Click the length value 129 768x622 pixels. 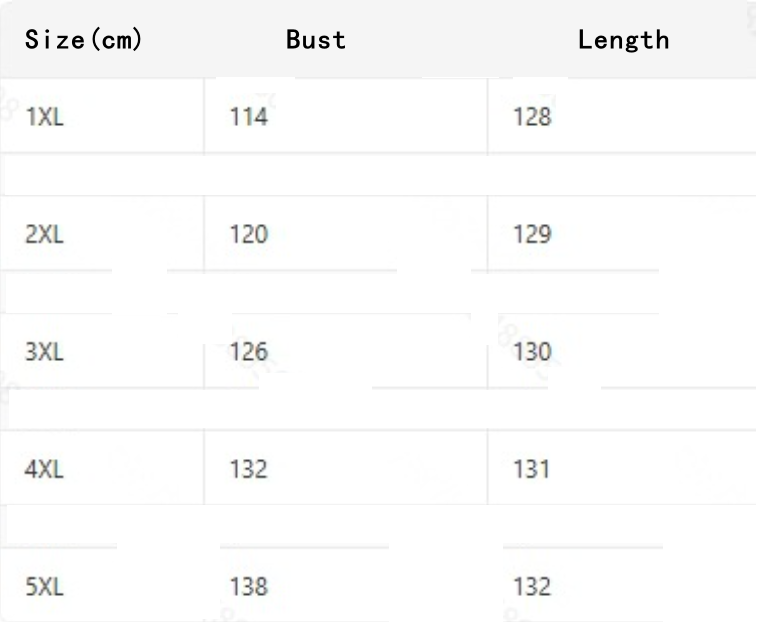click(531, 235)
